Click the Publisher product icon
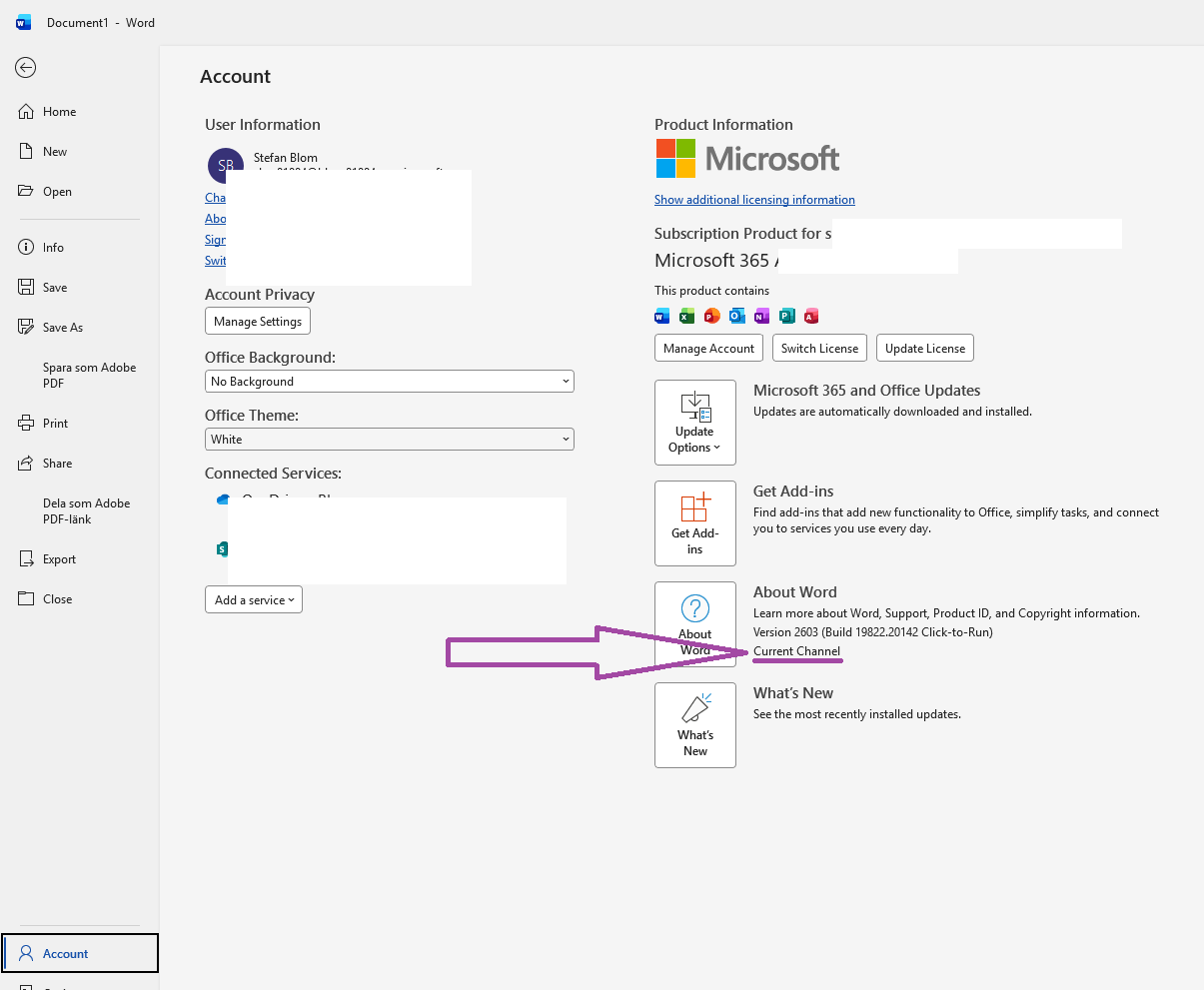 [x=786, y=317]
